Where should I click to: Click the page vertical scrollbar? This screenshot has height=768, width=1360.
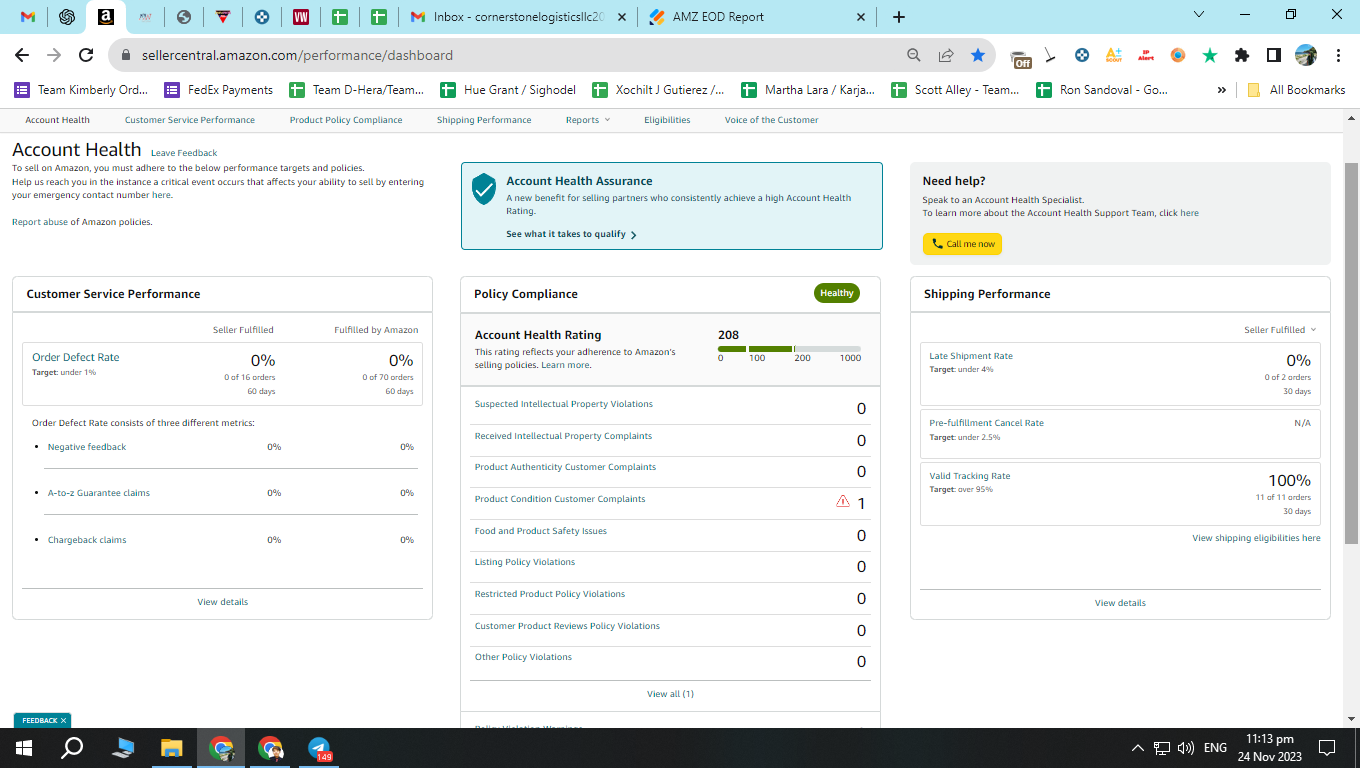1352,352
